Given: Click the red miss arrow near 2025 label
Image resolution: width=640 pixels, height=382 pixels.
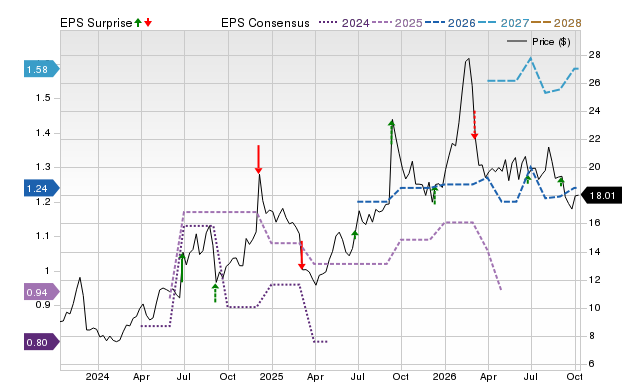Looking at the screenshot, I should coord(258,159).
